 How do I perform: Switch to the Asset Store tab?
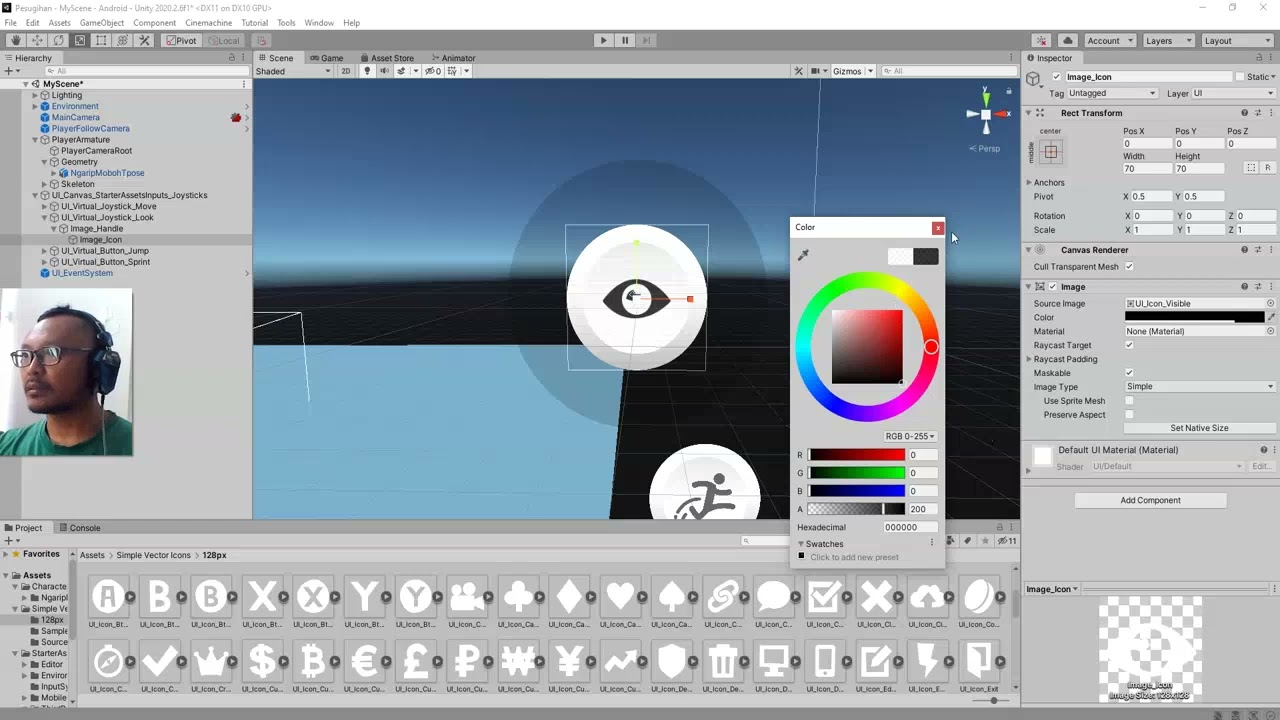click(386, 58)
